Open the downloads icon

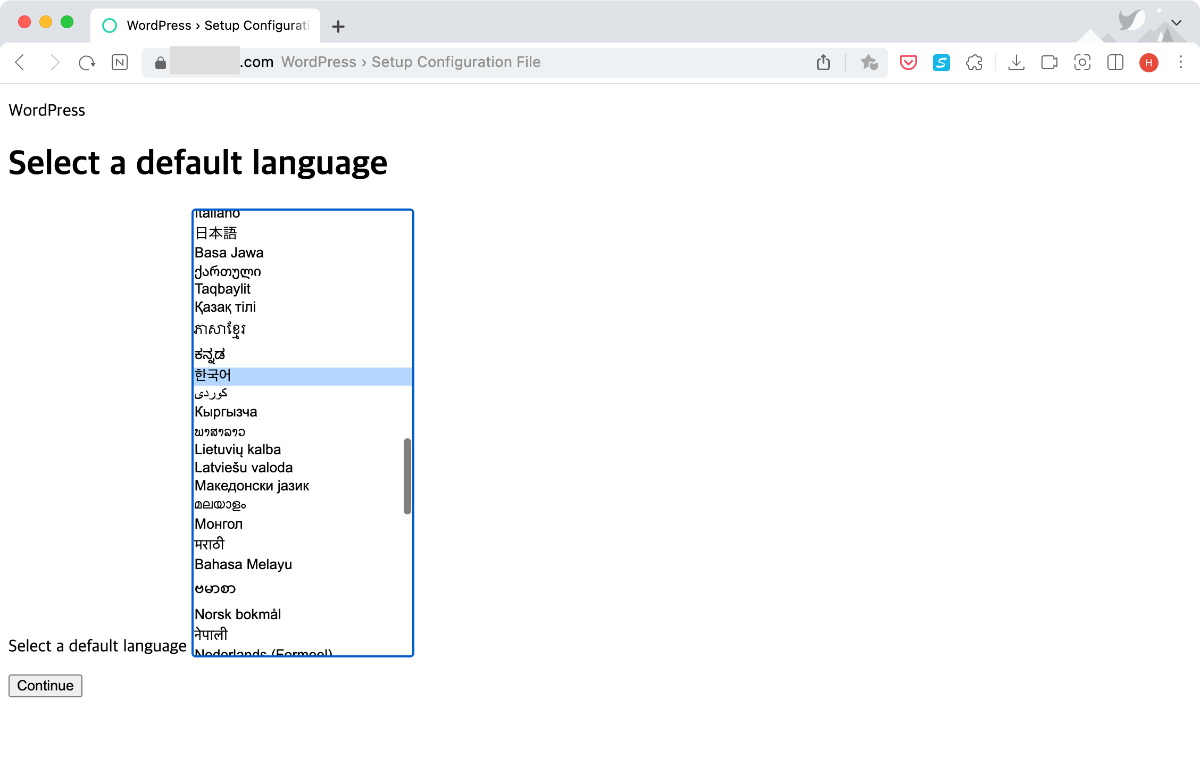point(1016,62)
